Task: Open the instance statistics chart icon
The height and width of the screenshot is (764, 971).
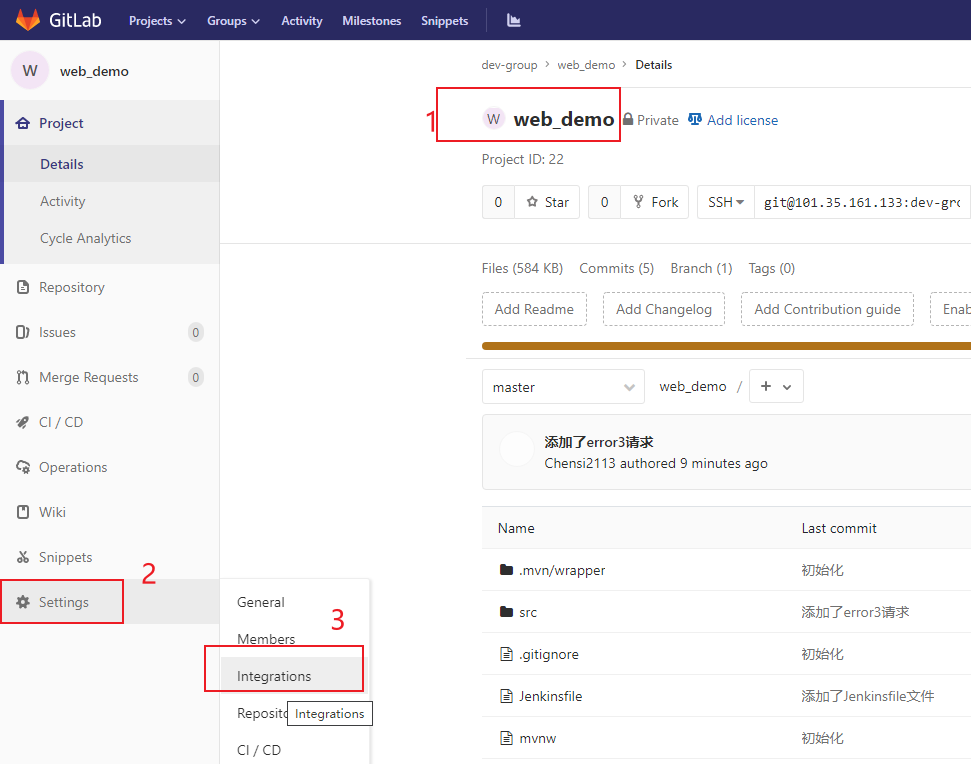Action: (513, 20)
